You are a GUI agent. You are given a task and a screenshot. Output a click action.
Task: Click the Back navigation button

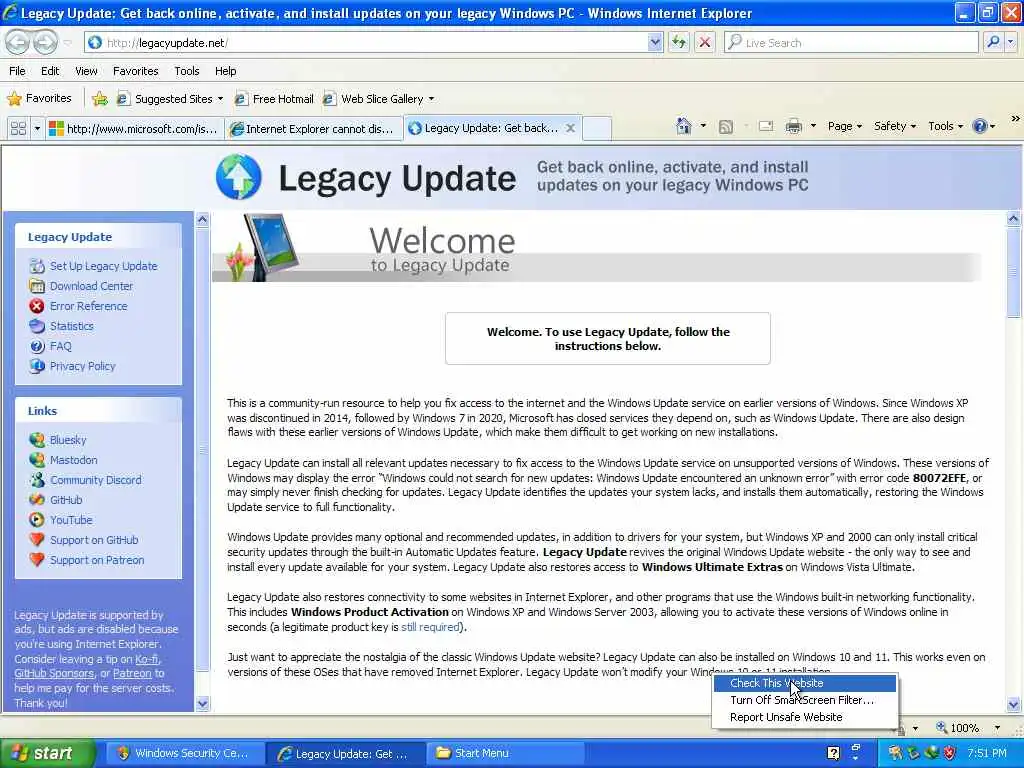[x=18, y=42]
